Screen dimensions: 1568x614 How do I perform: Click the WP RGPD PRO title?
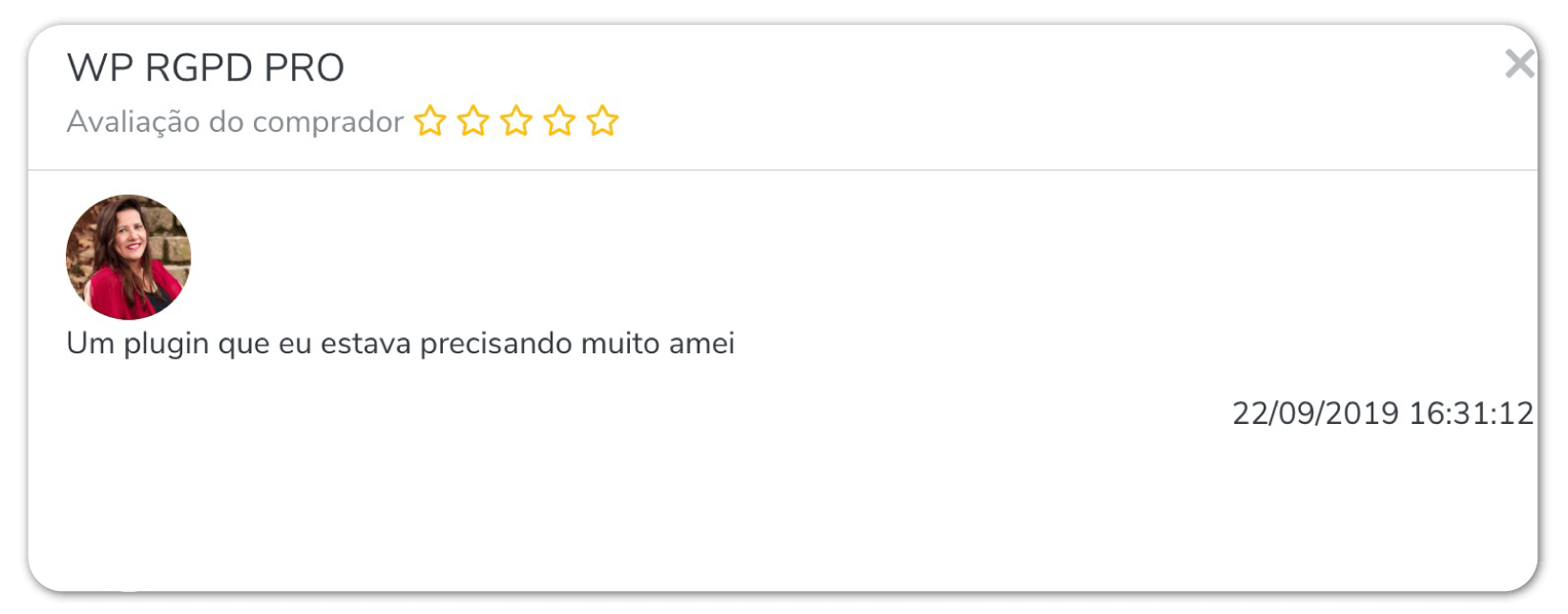tap(205, 68)
